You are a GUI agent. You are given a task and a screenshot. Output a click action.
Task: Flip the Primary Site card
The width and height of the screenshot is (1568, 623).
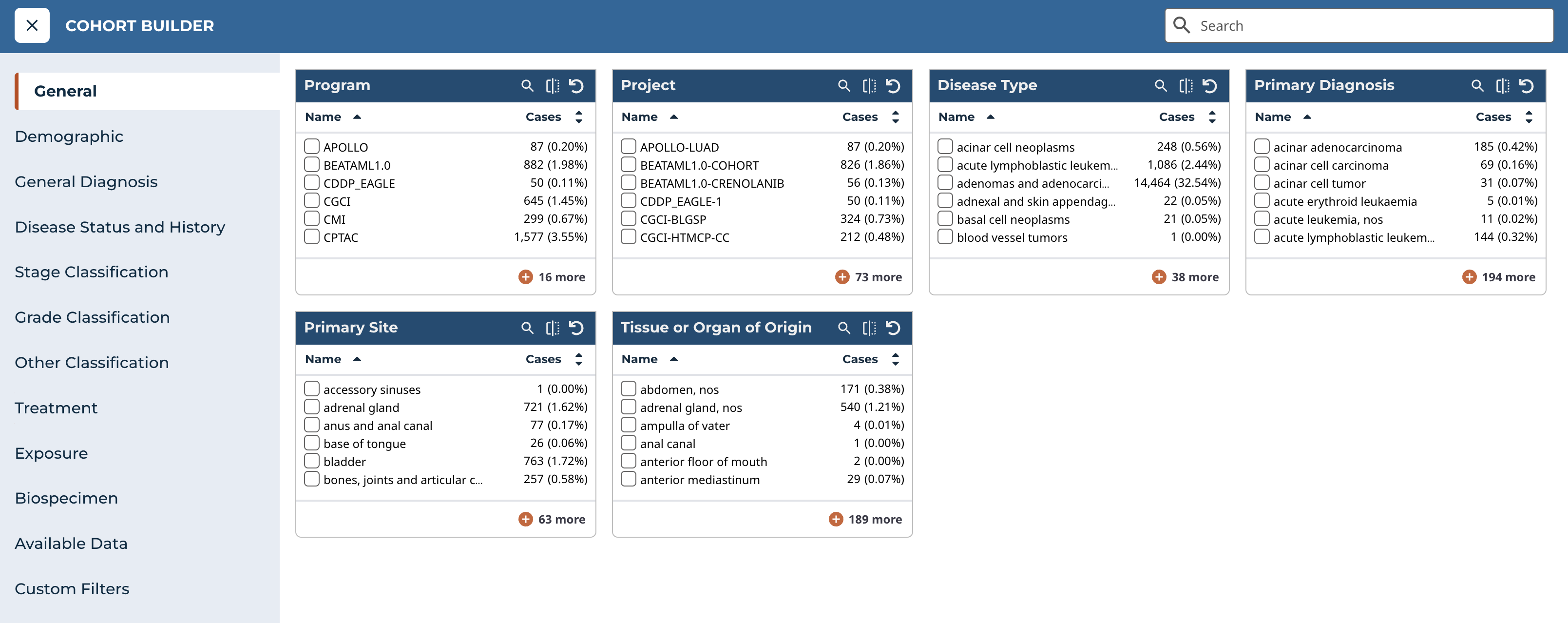(552, 328)
